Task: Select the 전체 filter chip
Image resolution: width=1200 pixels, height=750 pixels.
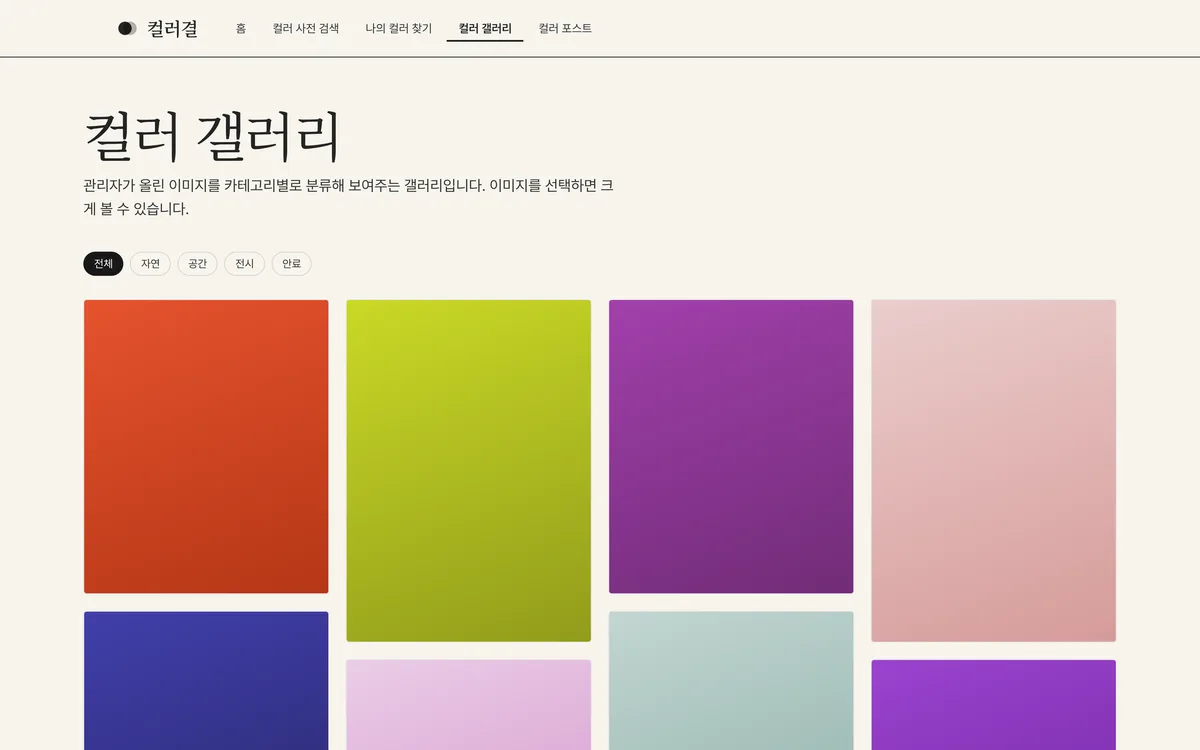Action: [x=103, y=264]
